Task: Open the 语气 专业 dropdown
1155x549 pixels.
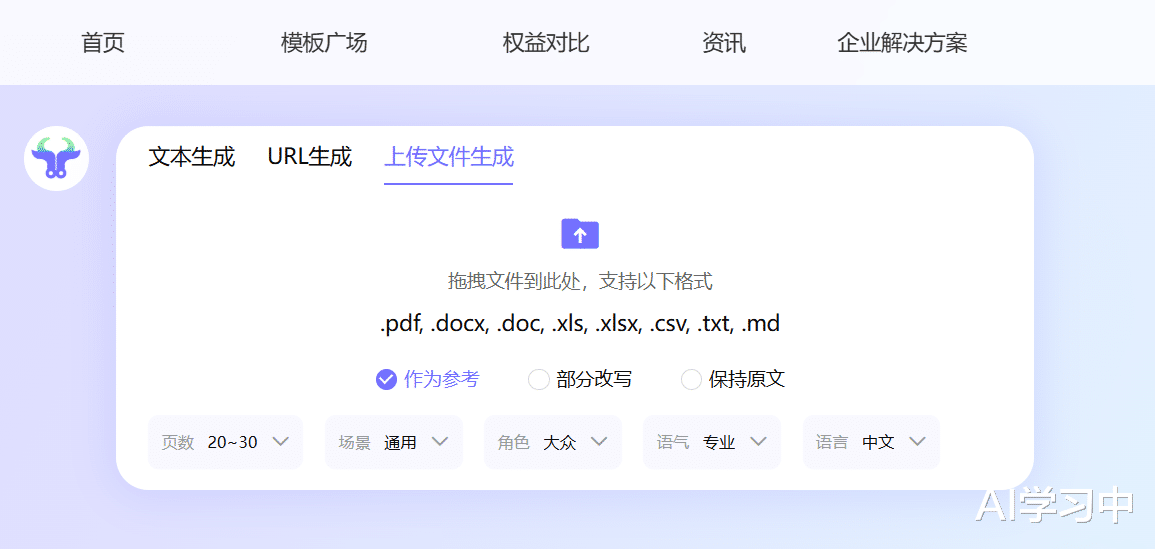Action: click(x=712, y=442)
